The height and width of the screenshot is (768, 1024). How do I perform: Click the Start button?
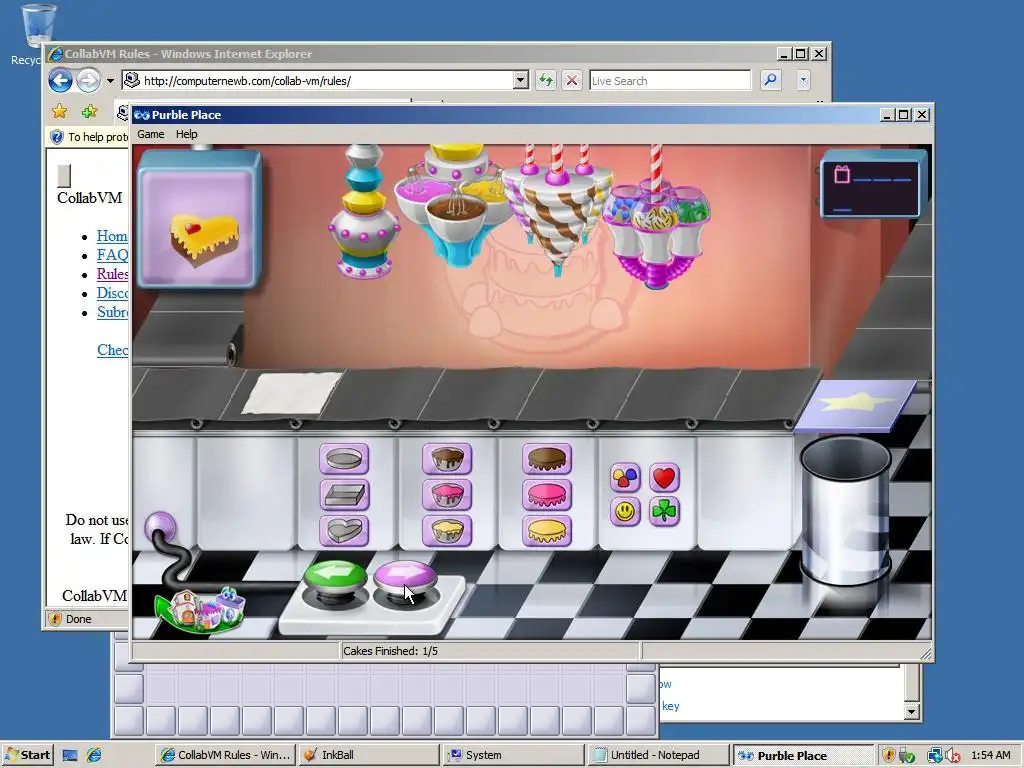tap(27, 755)
